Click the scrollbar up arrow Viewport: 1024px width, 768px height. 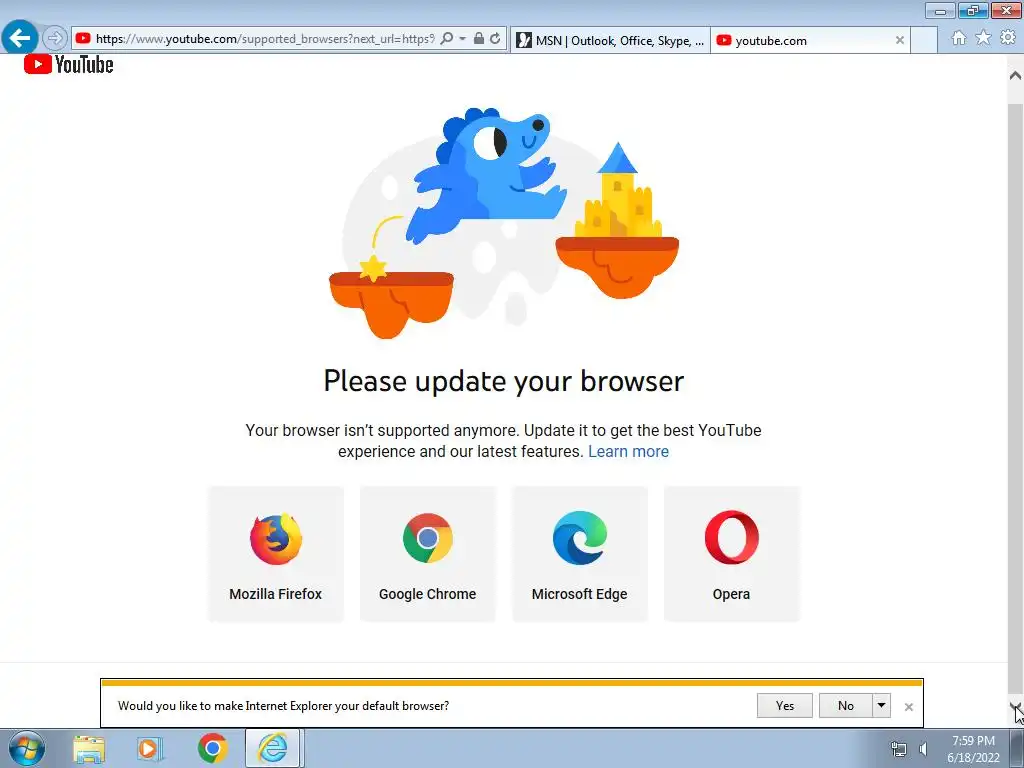(x=1016, y=75)
